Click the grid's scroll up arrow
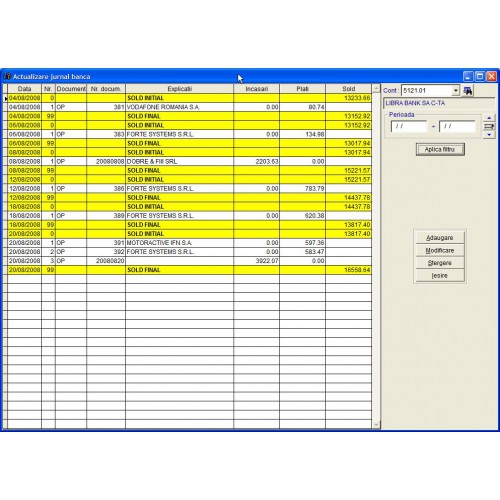500x500 pixels. tap(376, 89)
